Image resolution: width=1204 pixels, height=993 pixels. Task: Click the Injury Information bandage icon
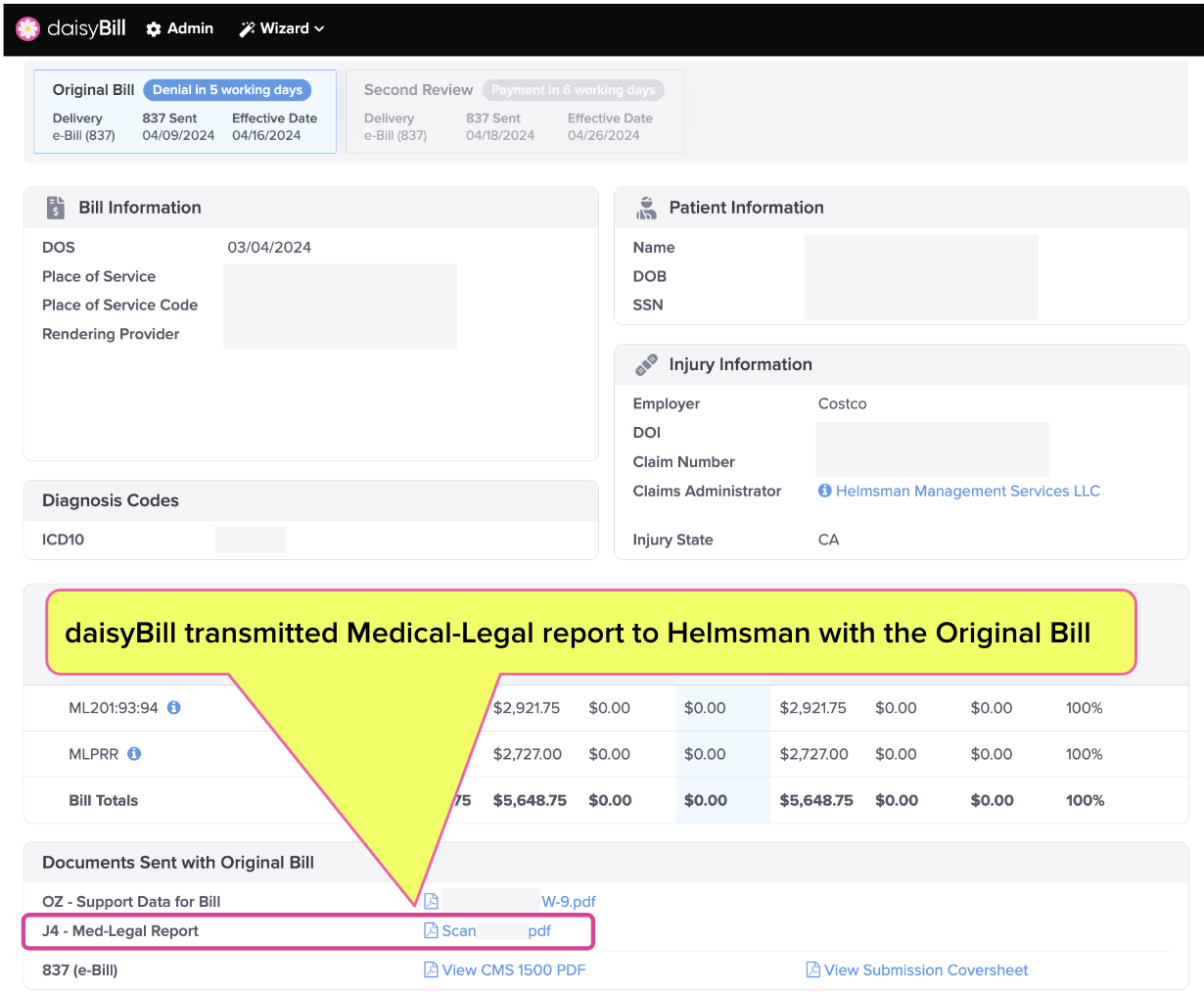pos(646,364)
